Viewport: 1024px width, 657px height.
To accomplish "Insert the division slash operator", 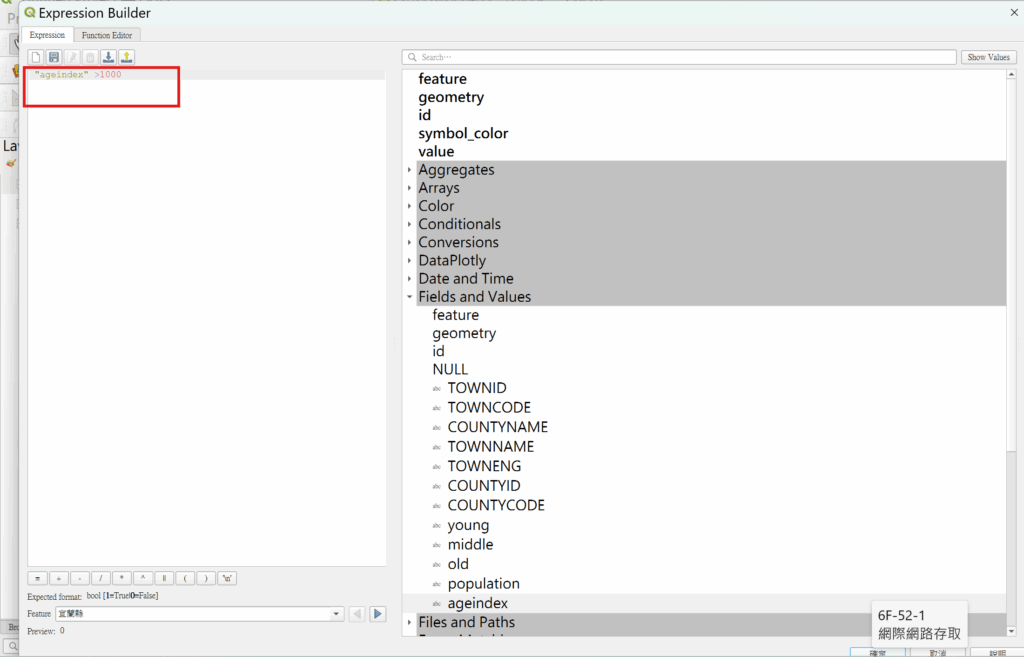I will (x=101, y=578).
